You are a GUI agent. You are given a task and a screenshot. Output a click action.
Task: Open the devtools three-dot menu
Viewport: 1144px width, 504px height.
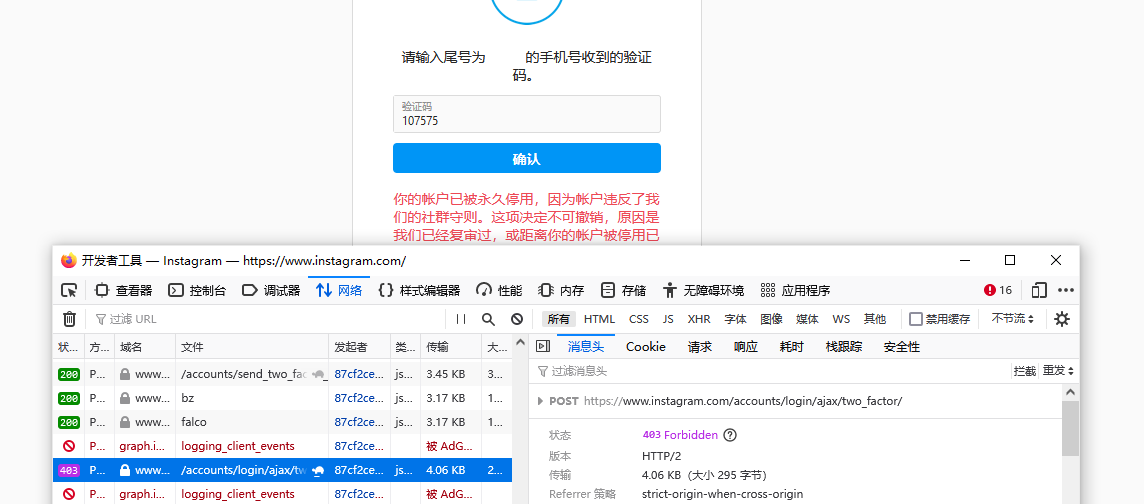(1066, 290)
